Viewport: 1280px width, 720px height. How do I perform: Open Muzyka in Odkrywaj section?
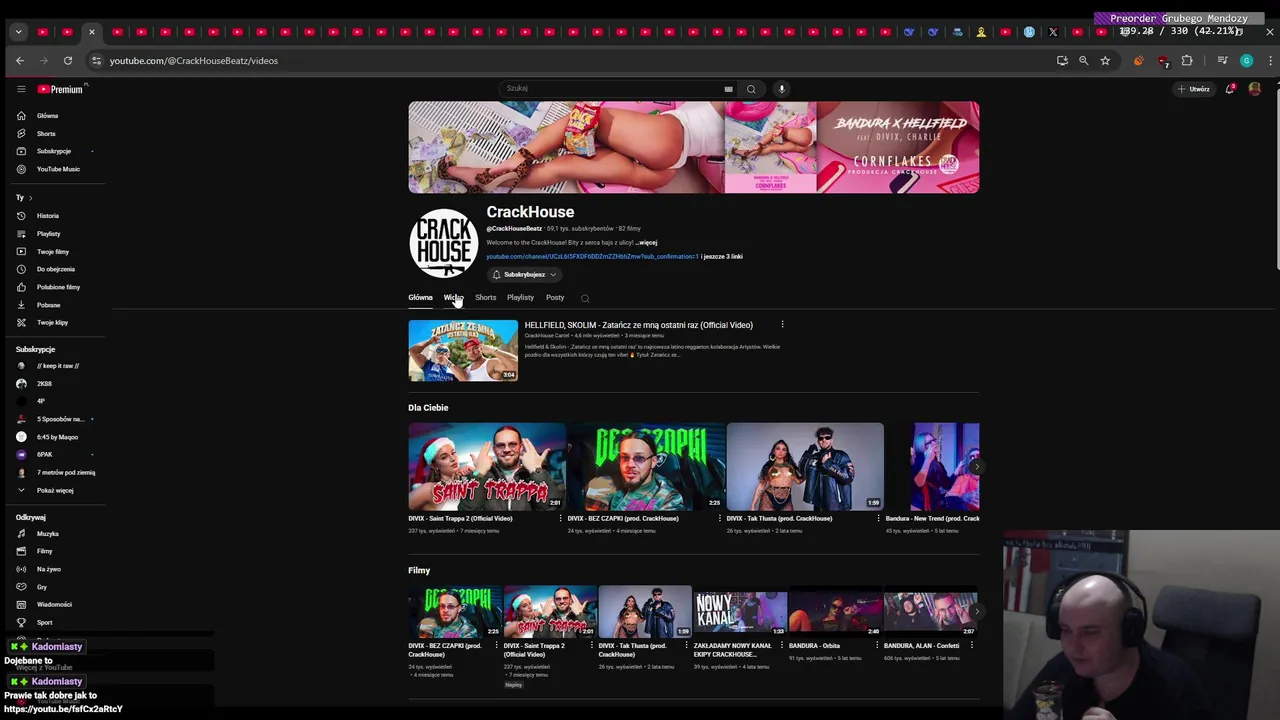click(x=48, y=534)
